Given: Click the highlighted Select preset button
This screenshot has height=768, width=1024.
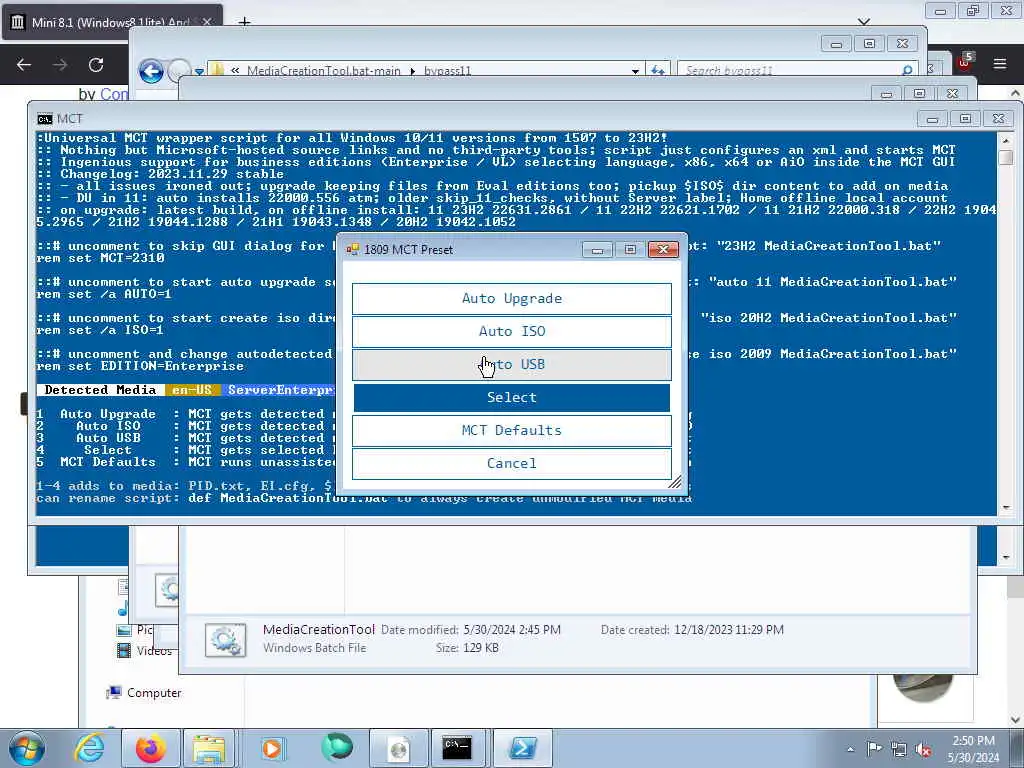Looking at the screenshot, I should [511, 397].
